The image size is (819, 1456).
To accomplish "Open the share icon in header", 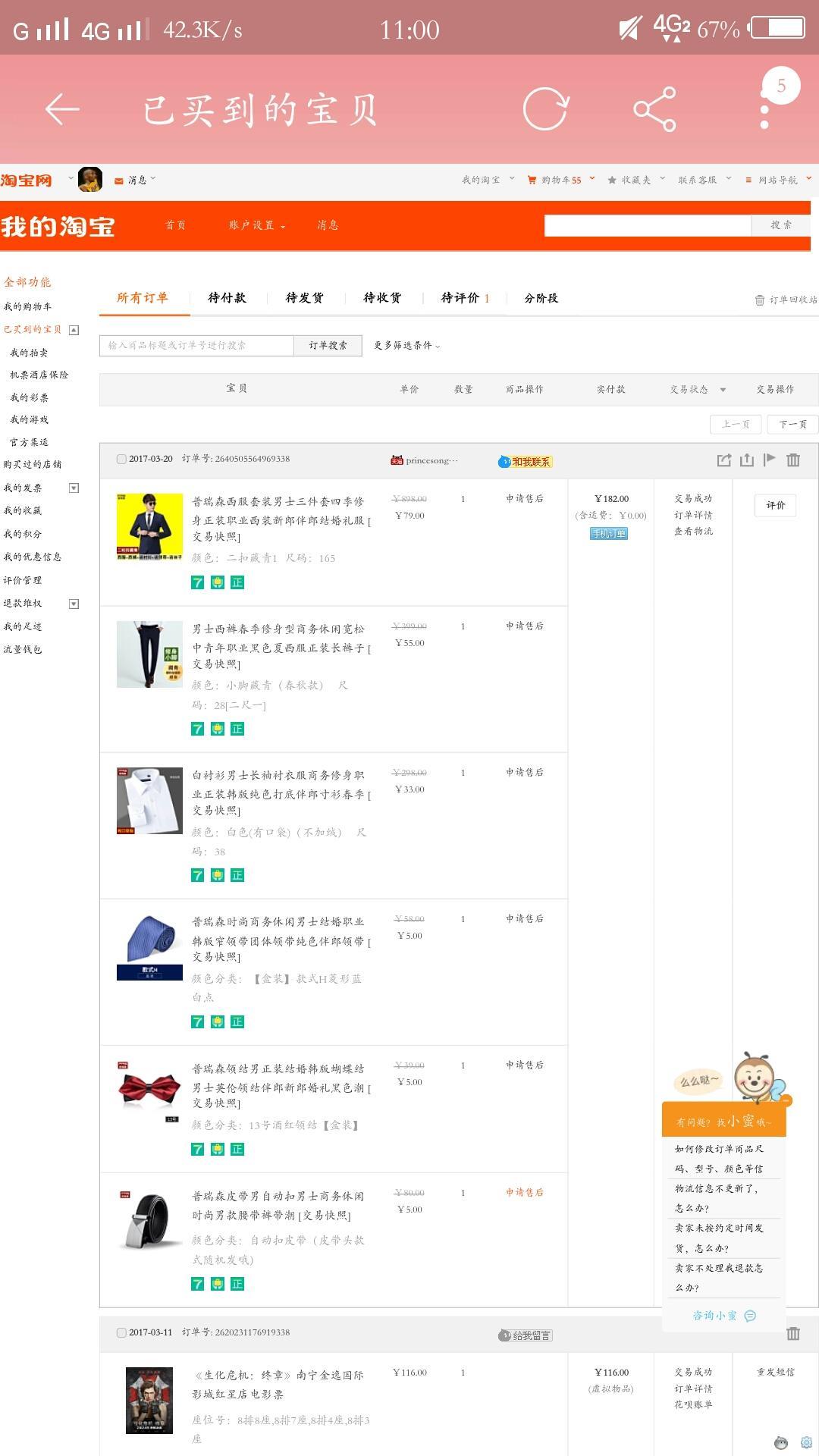I will pos(654,109).
